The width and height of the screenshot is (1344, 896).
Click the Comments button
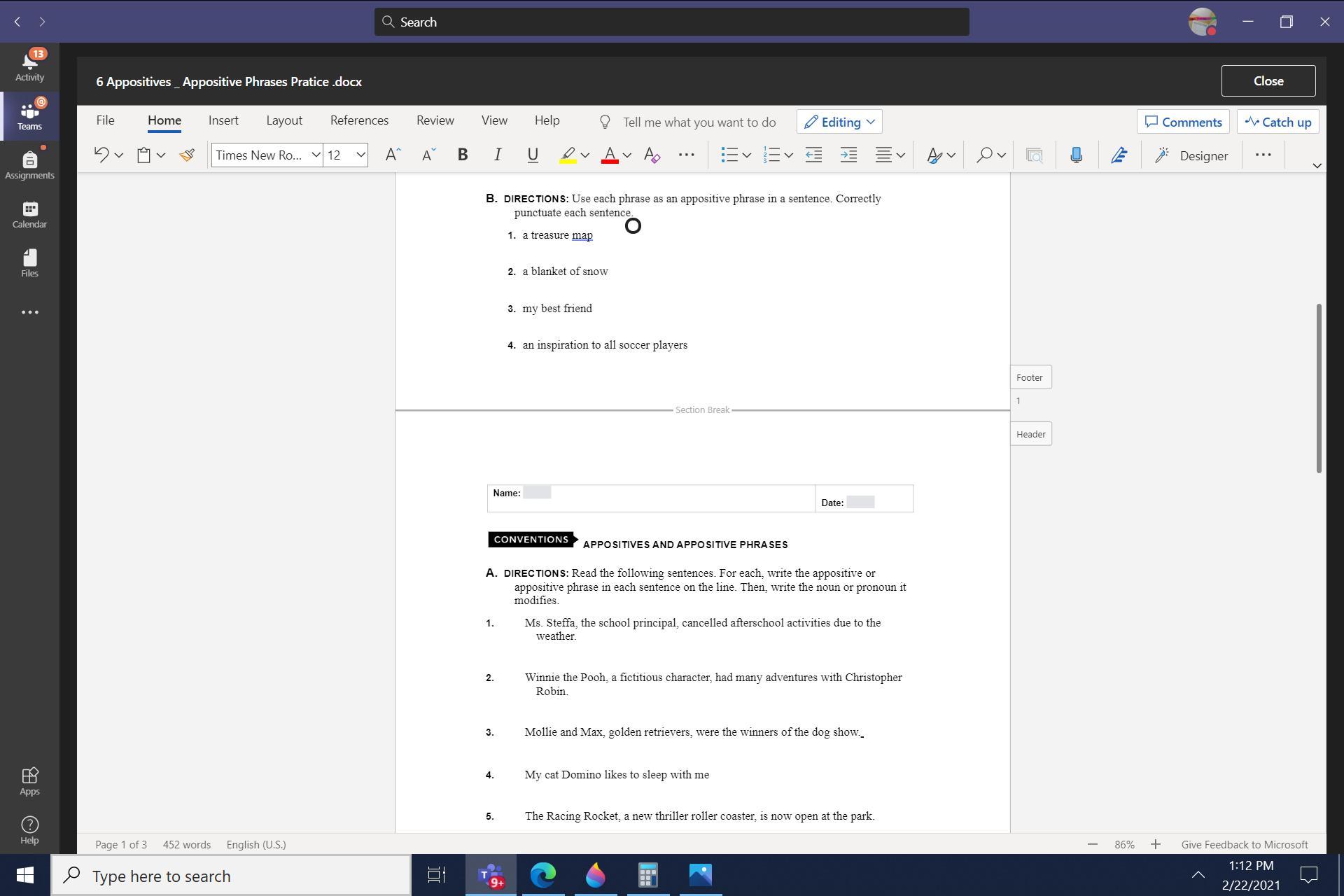pos(1183,122)
